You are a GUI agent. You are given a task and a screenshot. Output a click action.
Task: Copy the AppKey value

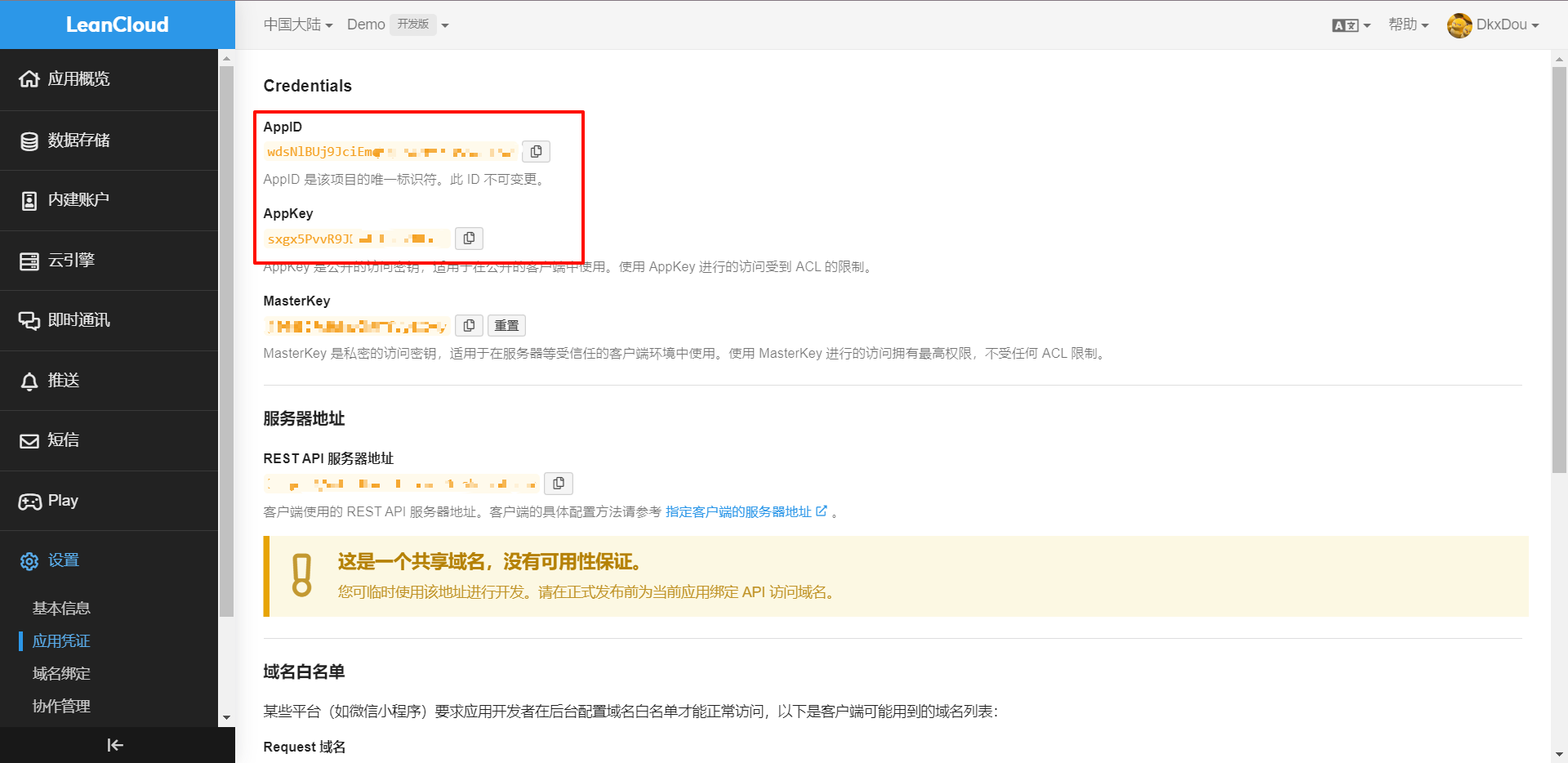[469, 238]
